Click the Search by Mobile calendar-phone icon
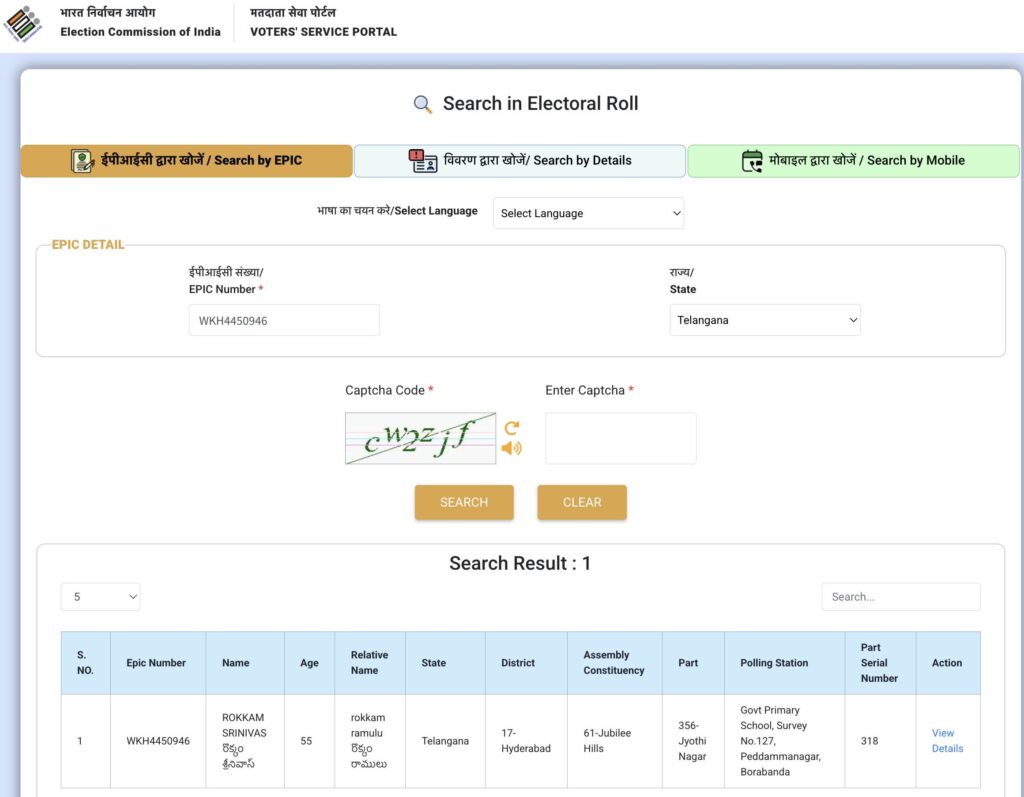 click(x=752, y=161)
